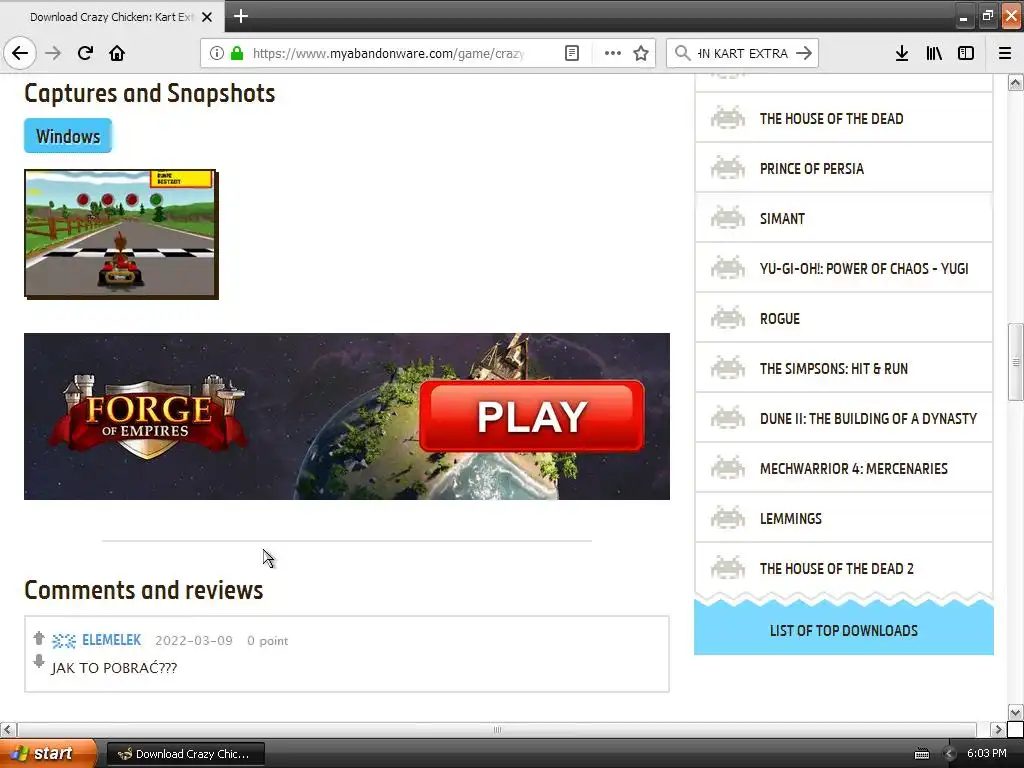Click the vertical scrollbar up arrow

1015,82
